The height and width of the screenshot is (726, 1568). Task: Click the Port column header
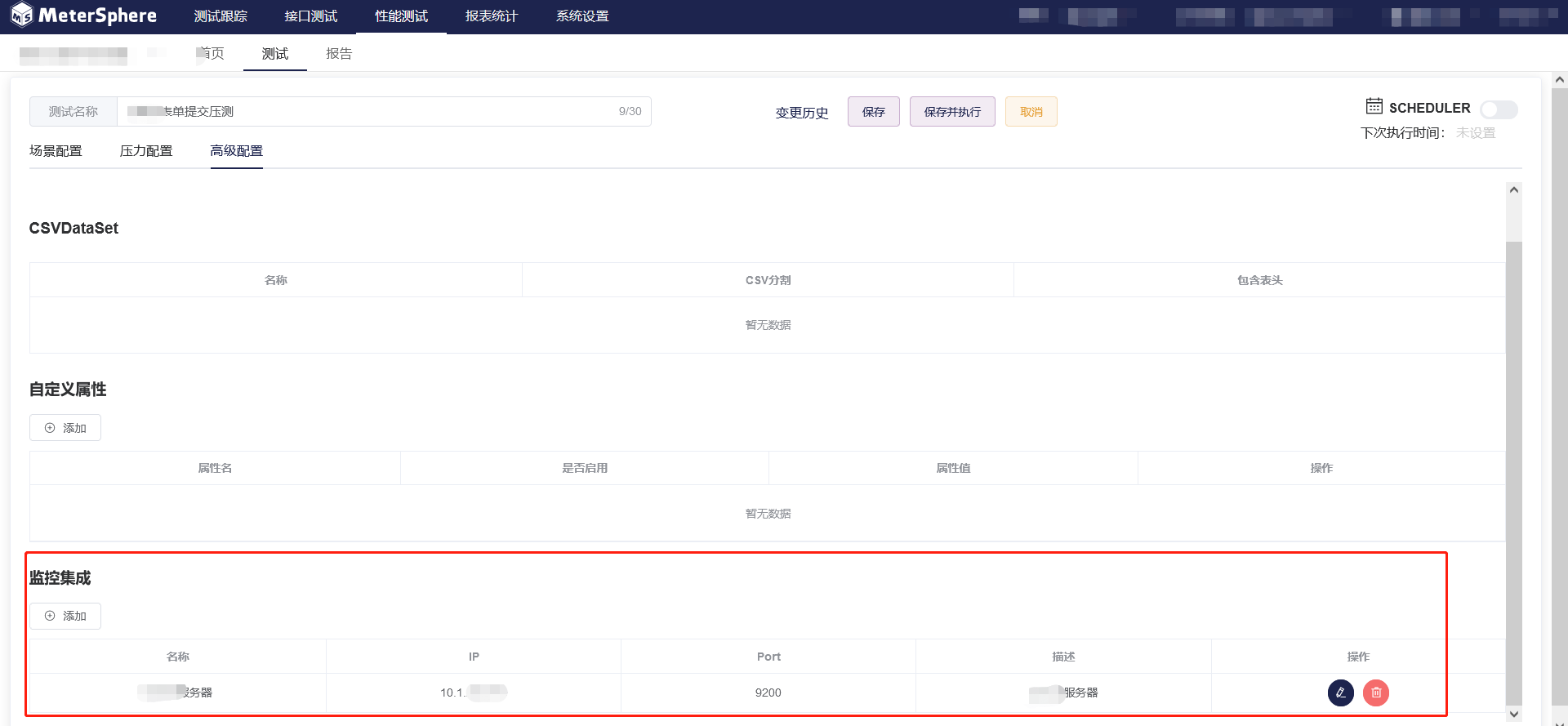coord(768,657)
